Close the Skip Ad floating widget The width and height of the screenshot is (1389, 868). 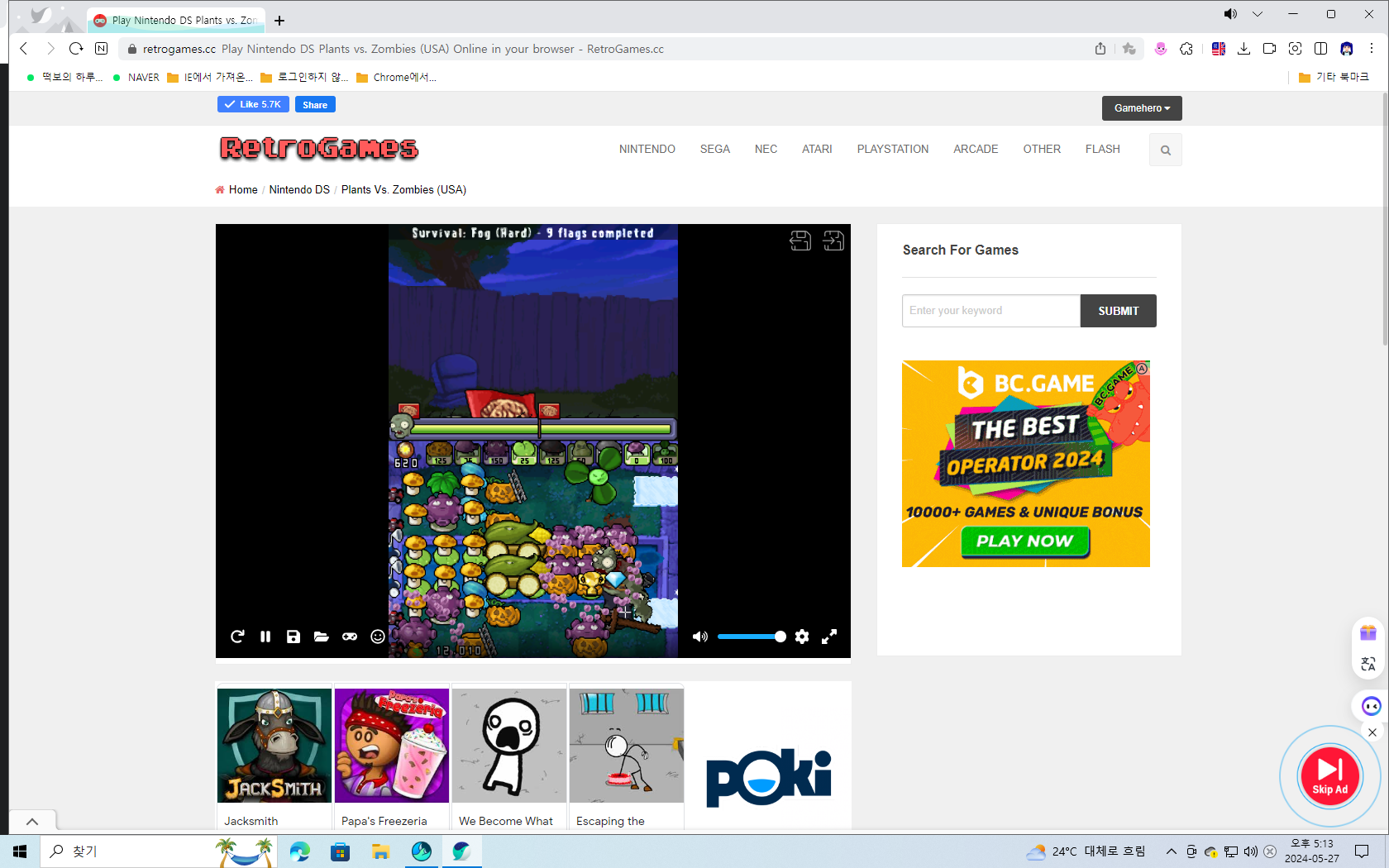(1372, 732)
